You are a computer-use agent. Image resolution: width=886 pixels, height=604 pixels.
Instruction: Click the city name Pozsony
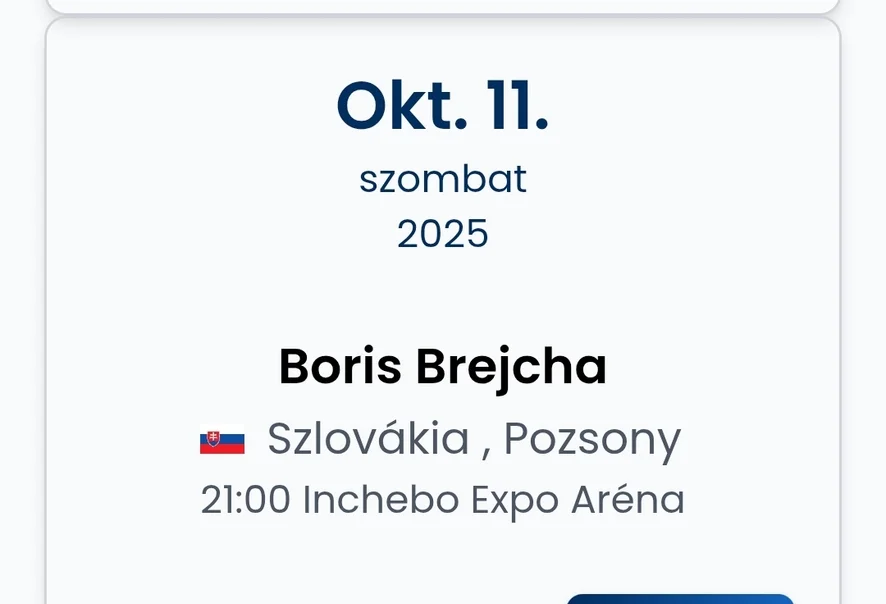(591, 439)
